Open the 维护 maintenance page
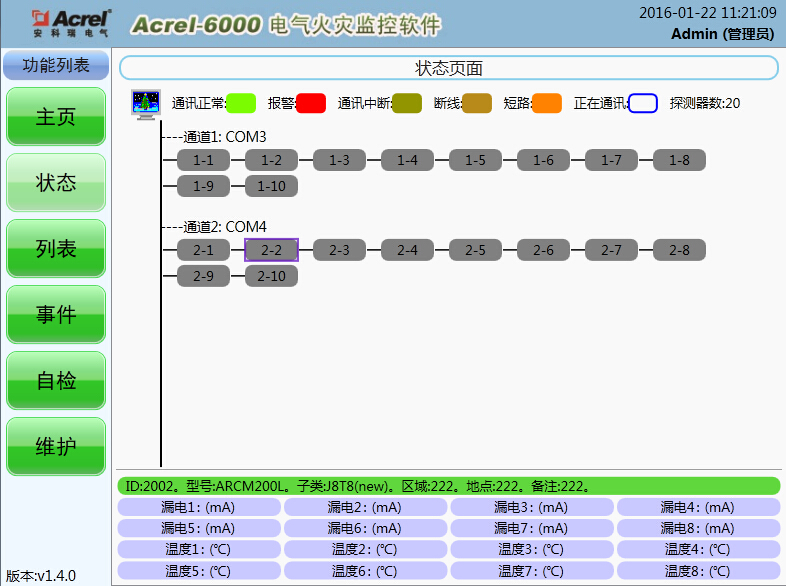786x586 pixels. click(56, 447)
